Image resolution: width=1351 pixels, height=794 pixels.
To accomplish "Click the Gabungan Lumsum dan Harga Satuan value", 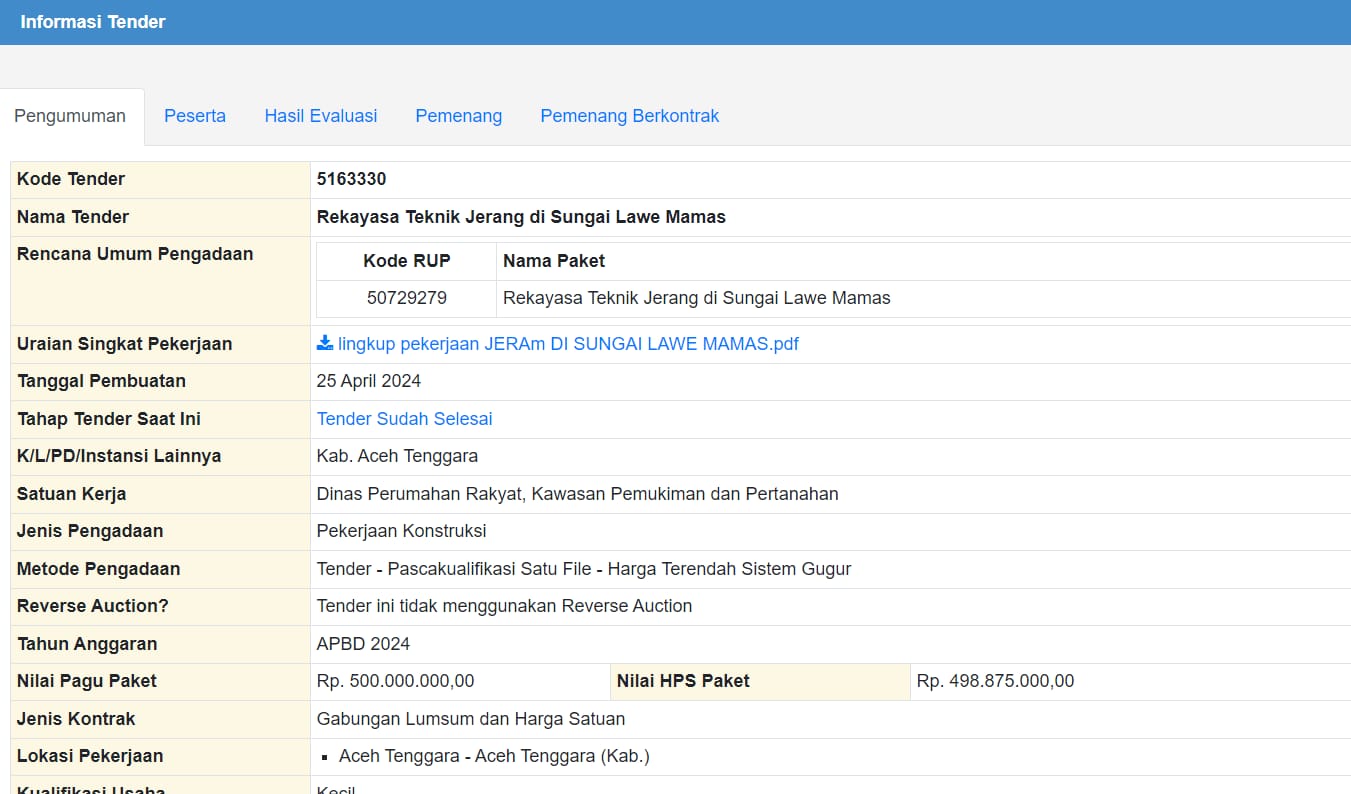I will pyautogui.click(x=471, y=719).
